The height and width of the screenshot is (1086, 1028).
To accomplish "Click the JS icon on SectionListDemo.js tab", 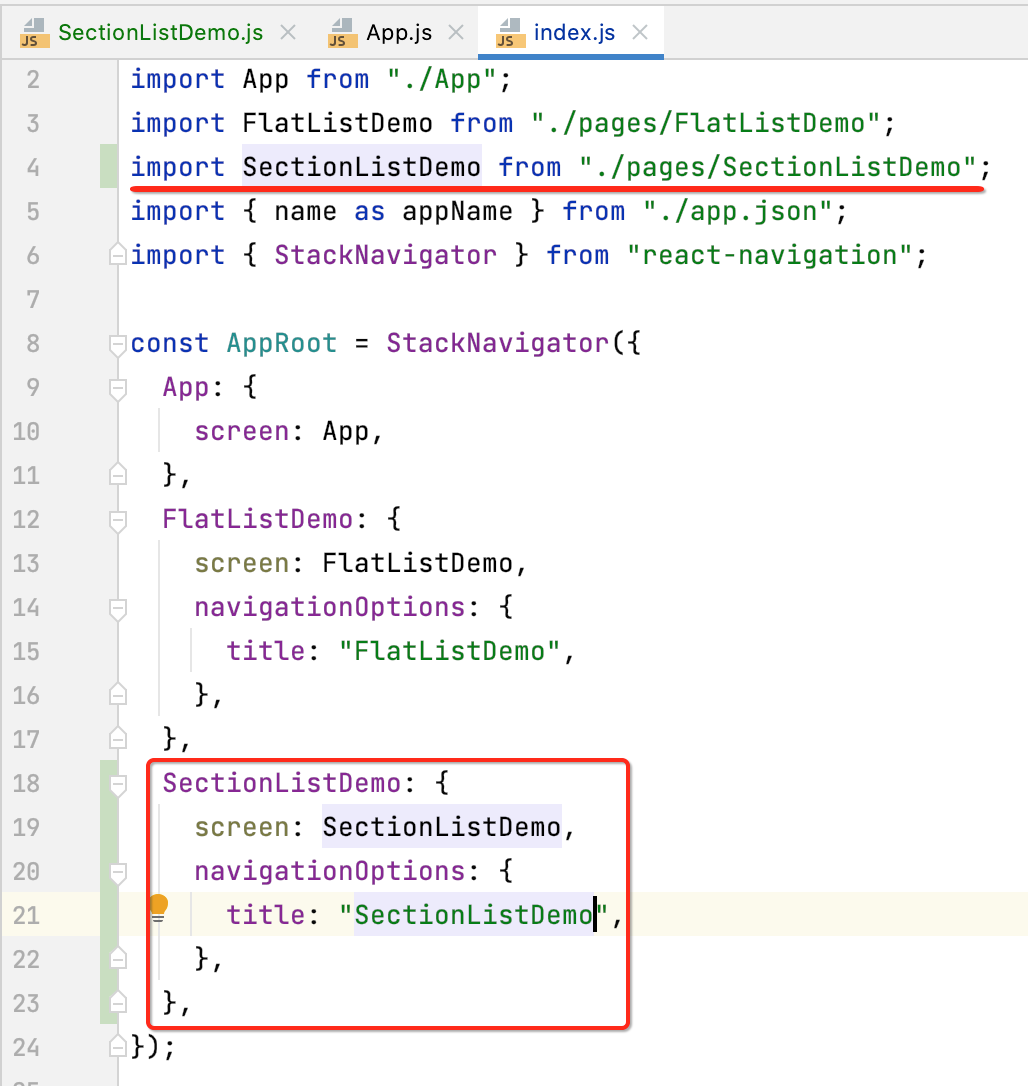I will 33,32.
